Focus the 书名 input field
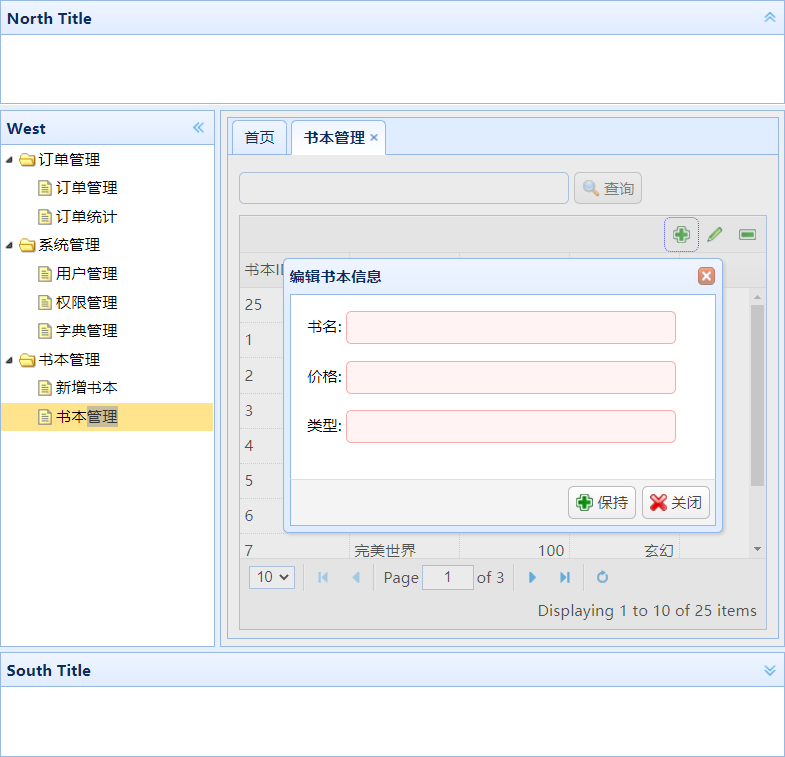Viewport: 785px width, 757px height. click(511, 327)
